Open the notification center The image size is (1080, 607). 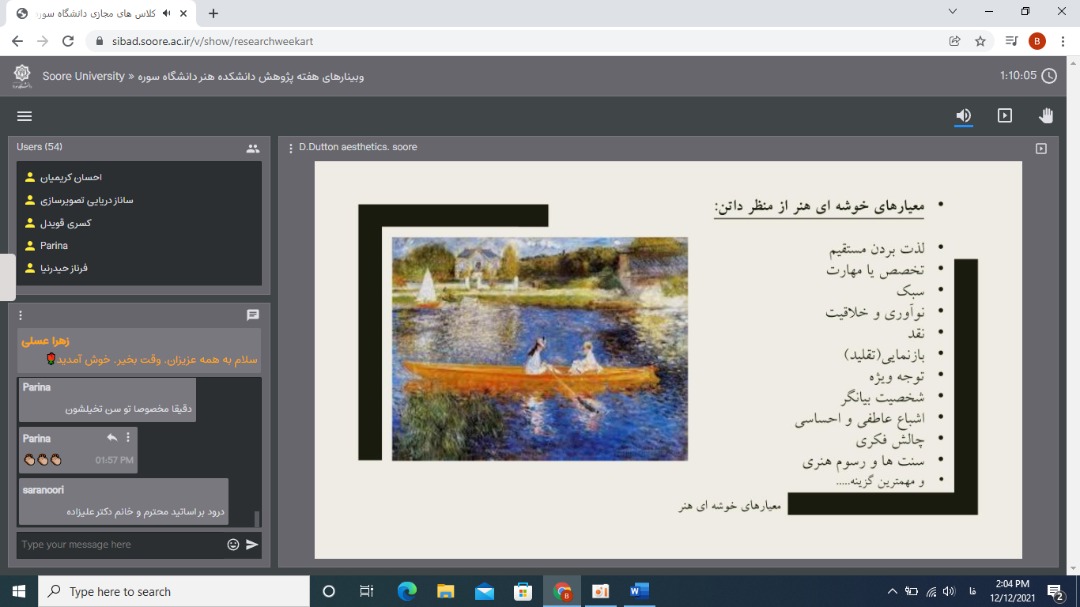click(1056, 591)
